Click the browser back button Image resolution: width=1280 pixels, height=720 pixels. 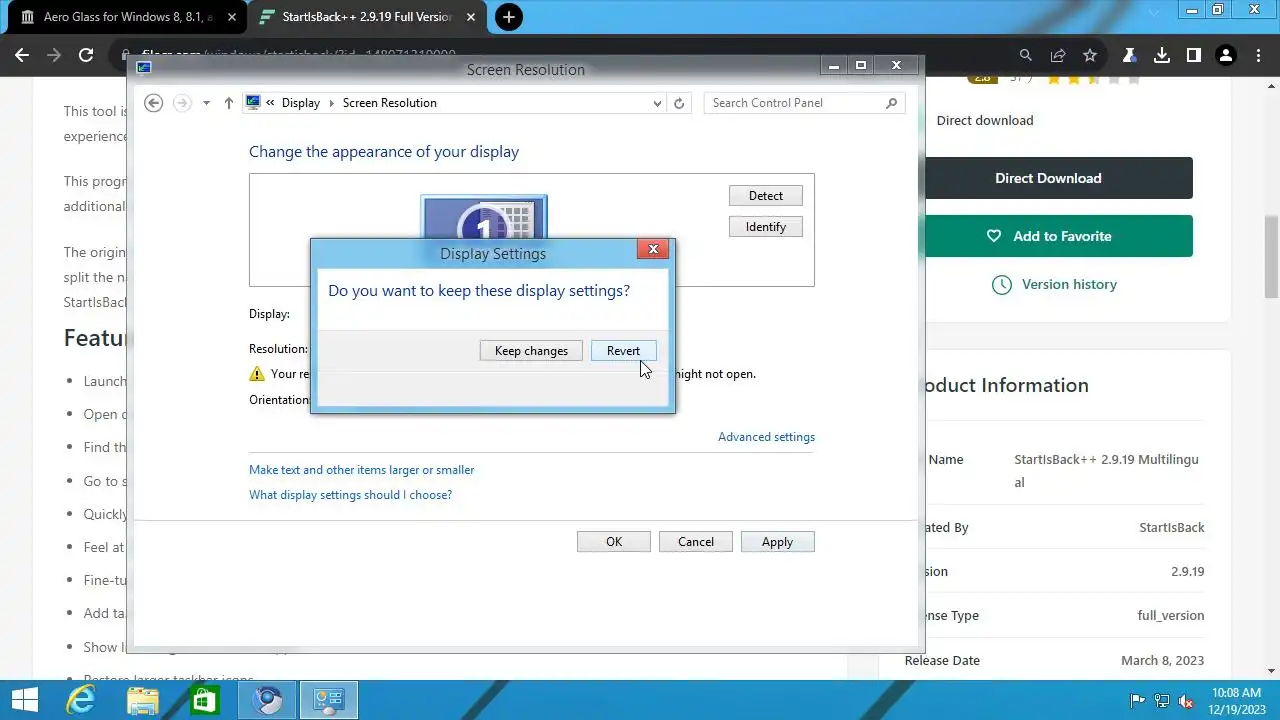[x=22, y=56]
